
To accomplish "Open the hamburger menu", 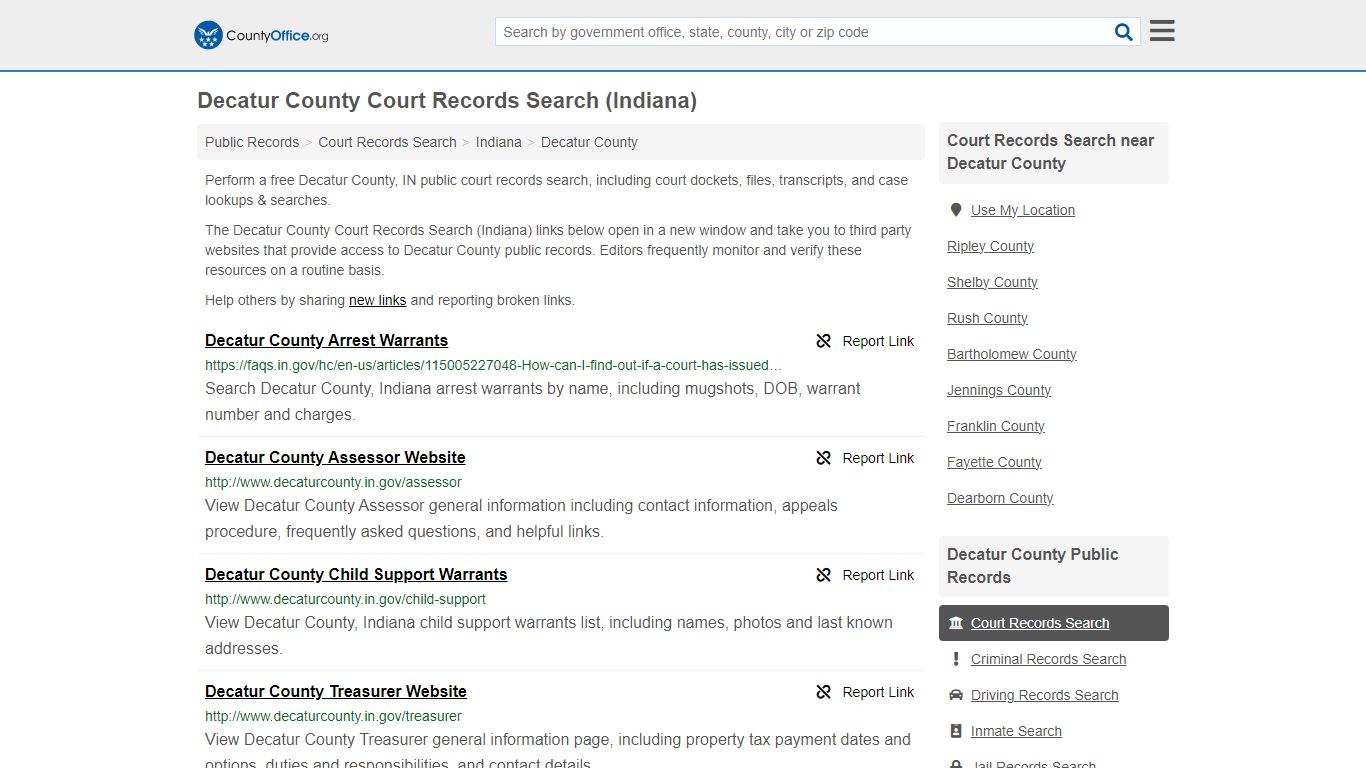I will (1162, 31).
